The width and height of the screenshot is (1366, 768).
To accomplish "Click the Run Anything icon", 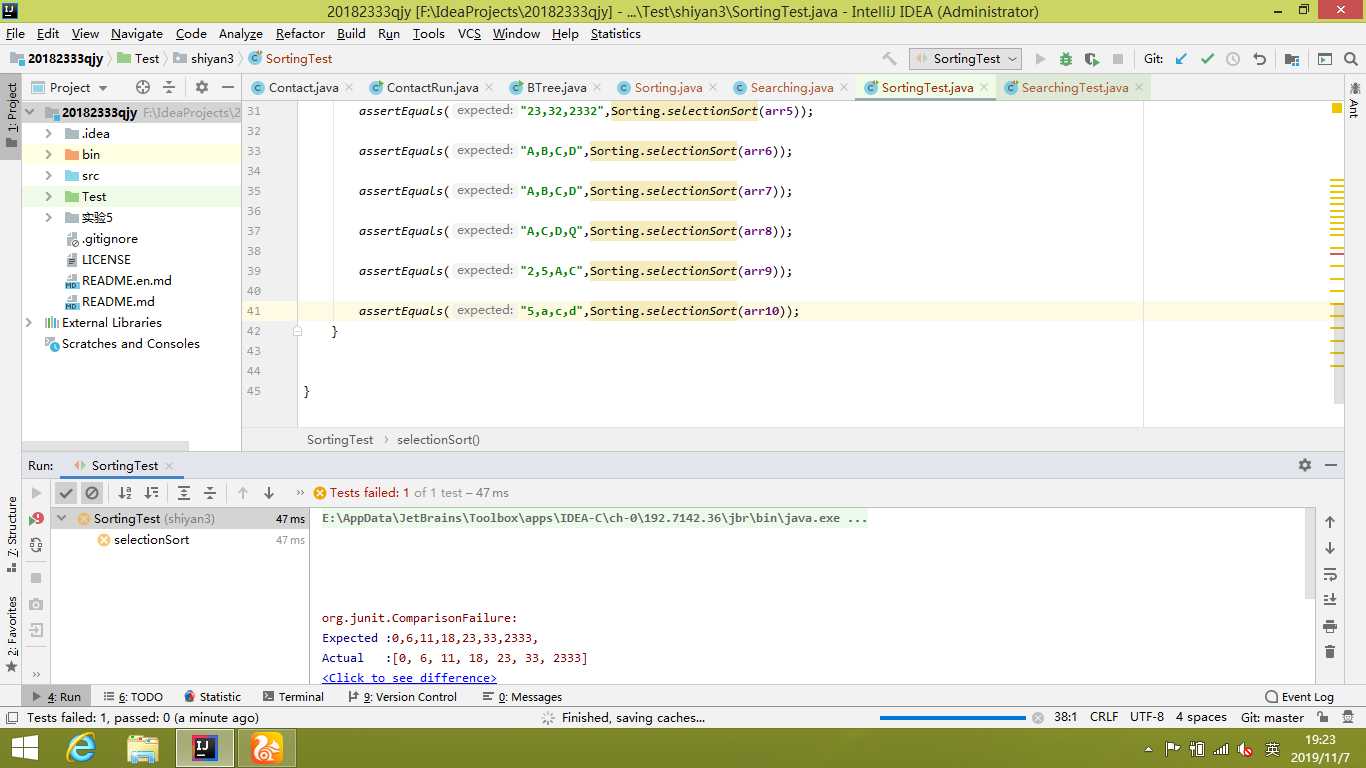I will pyautogui.click(x=1325, y=59).
